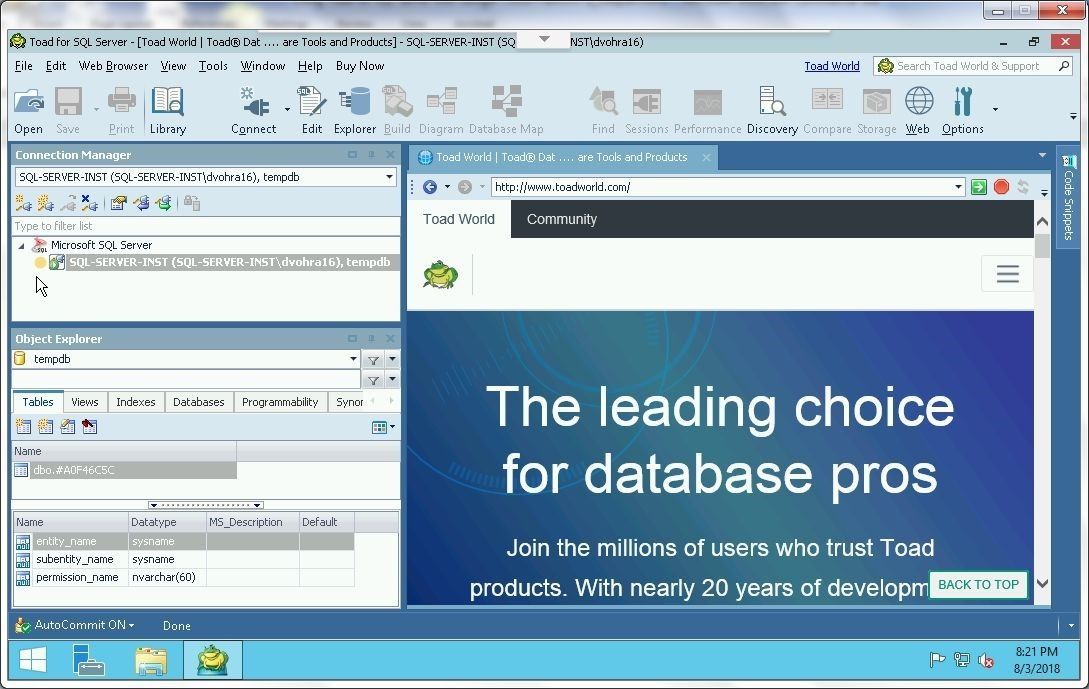The image size is (1089, 689).
Task: Click the Type to filter list field
Action: [x=206, y=226]
